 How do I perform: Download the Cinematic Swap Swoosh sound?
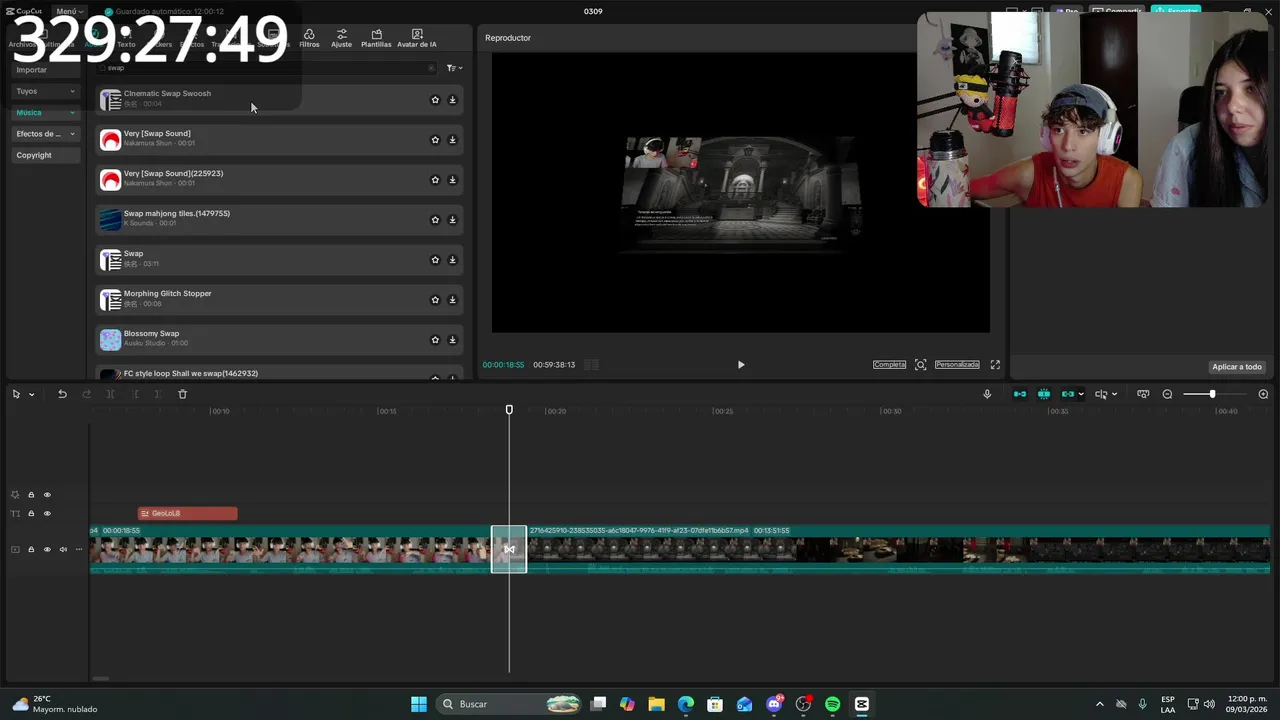[x=452, y=100]
